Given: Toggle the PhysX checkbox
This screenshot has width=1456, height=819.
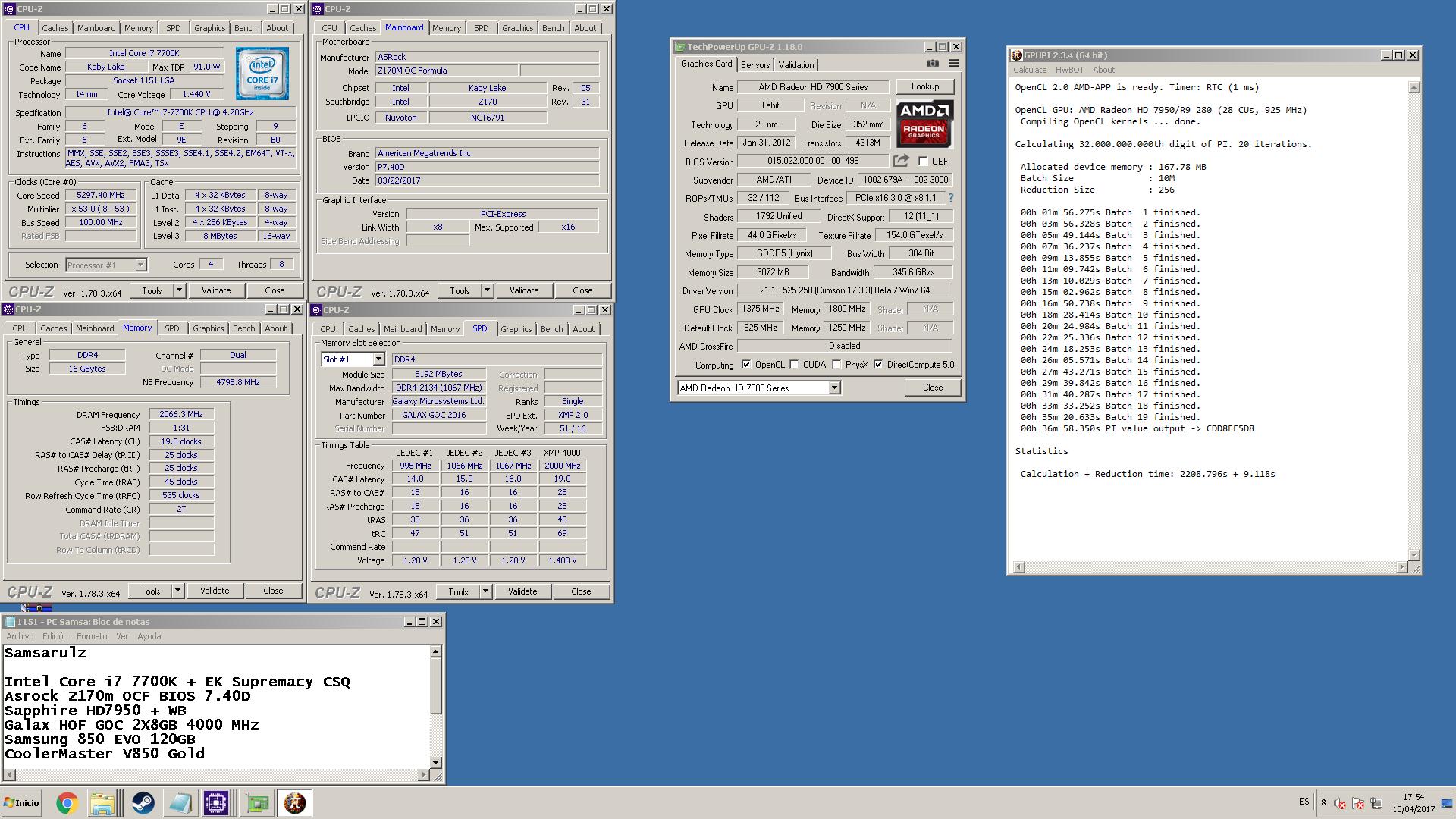Looking at the screenshot, I should (x=836, y=365).
